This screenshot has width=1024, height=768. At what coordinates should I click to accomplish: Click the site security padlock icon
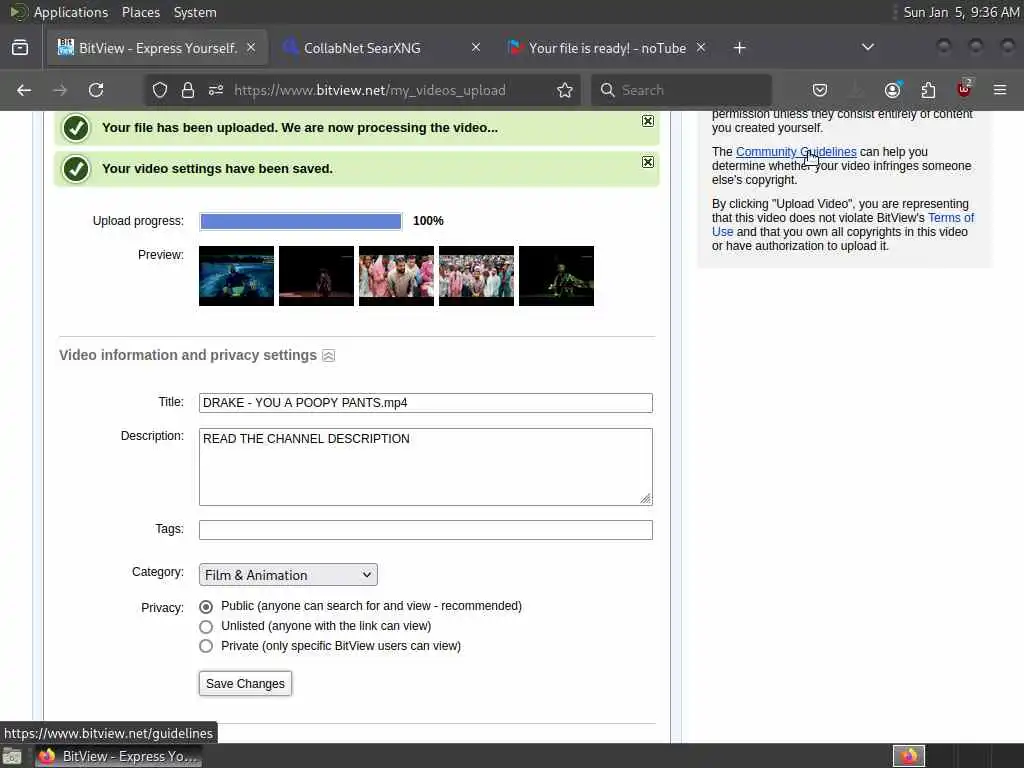coord(188,90)
